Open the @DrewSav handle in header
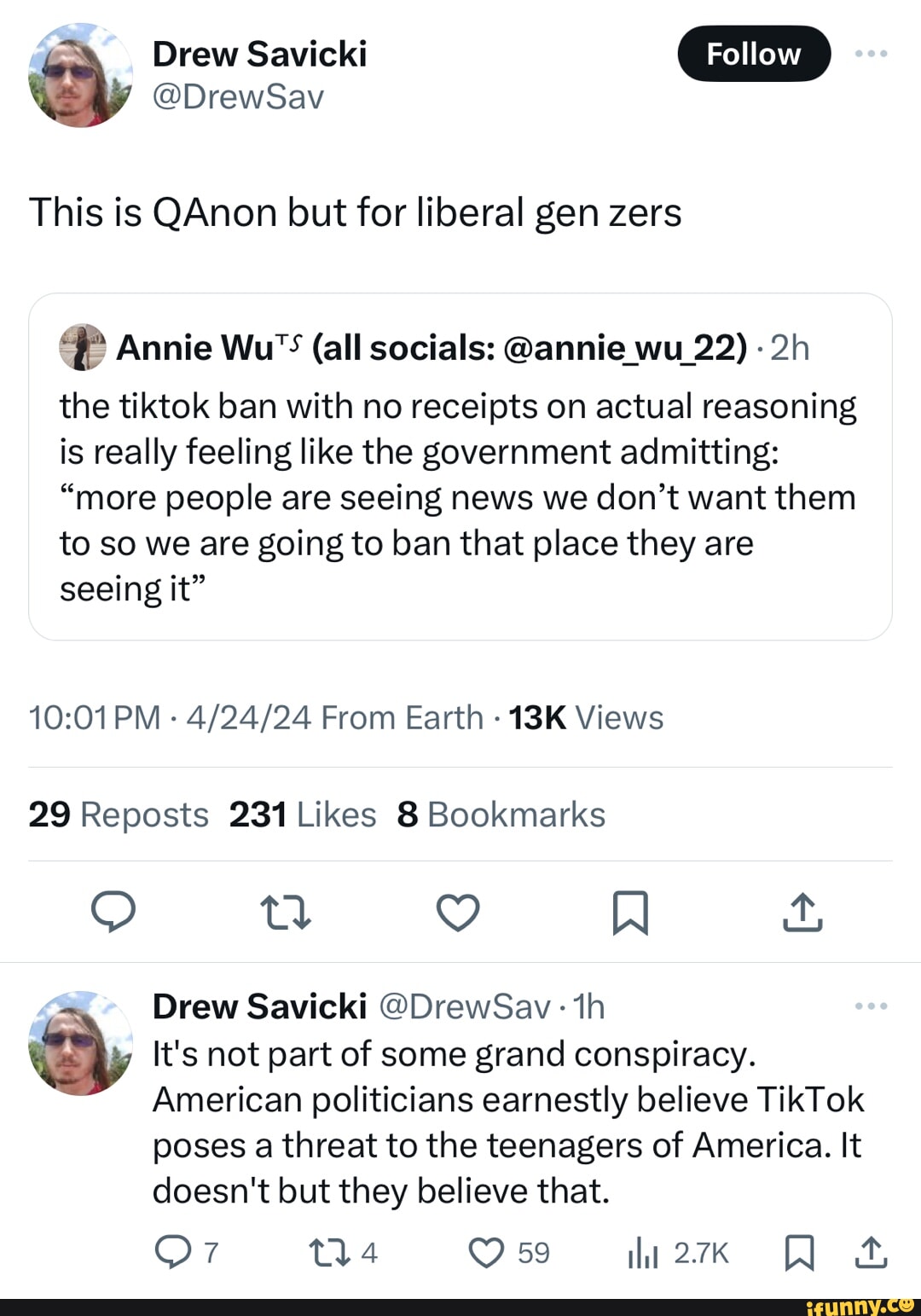 point(238,97)
